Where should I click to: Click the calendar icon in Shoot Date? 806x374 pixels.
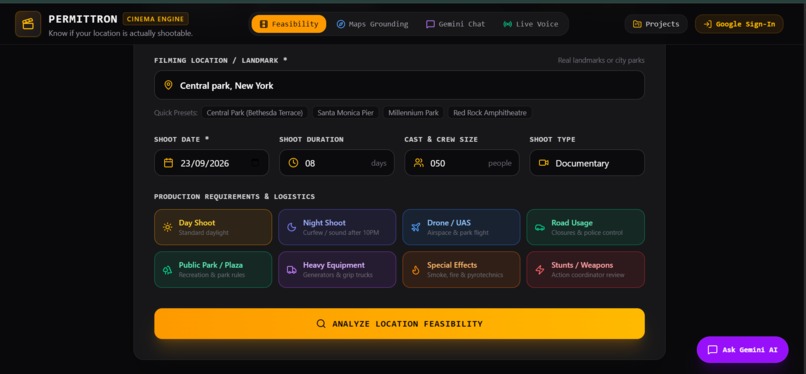[168, 163]
